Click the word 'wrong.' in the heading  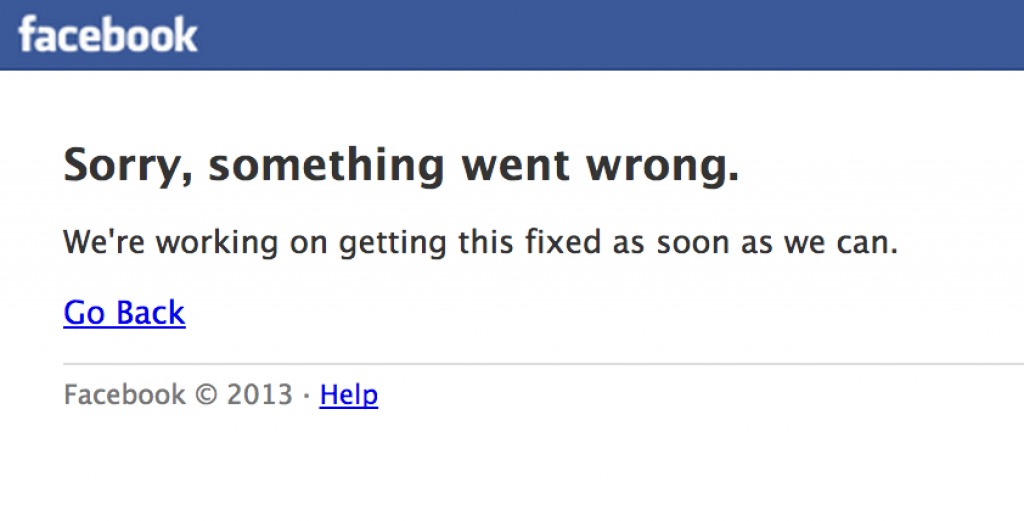point(662,167)
